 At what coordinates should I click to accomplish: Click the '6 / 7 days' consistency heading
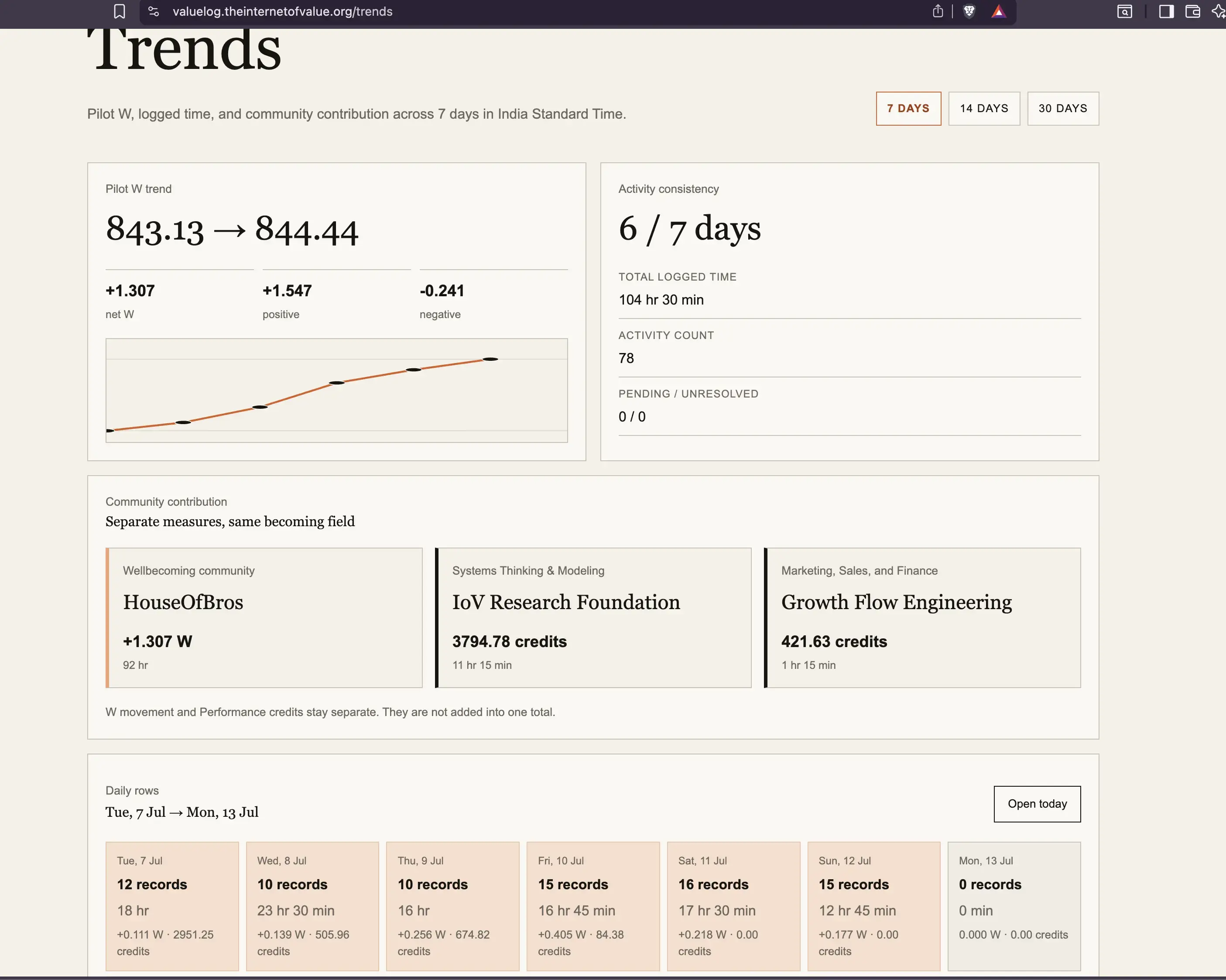(689, 229)
